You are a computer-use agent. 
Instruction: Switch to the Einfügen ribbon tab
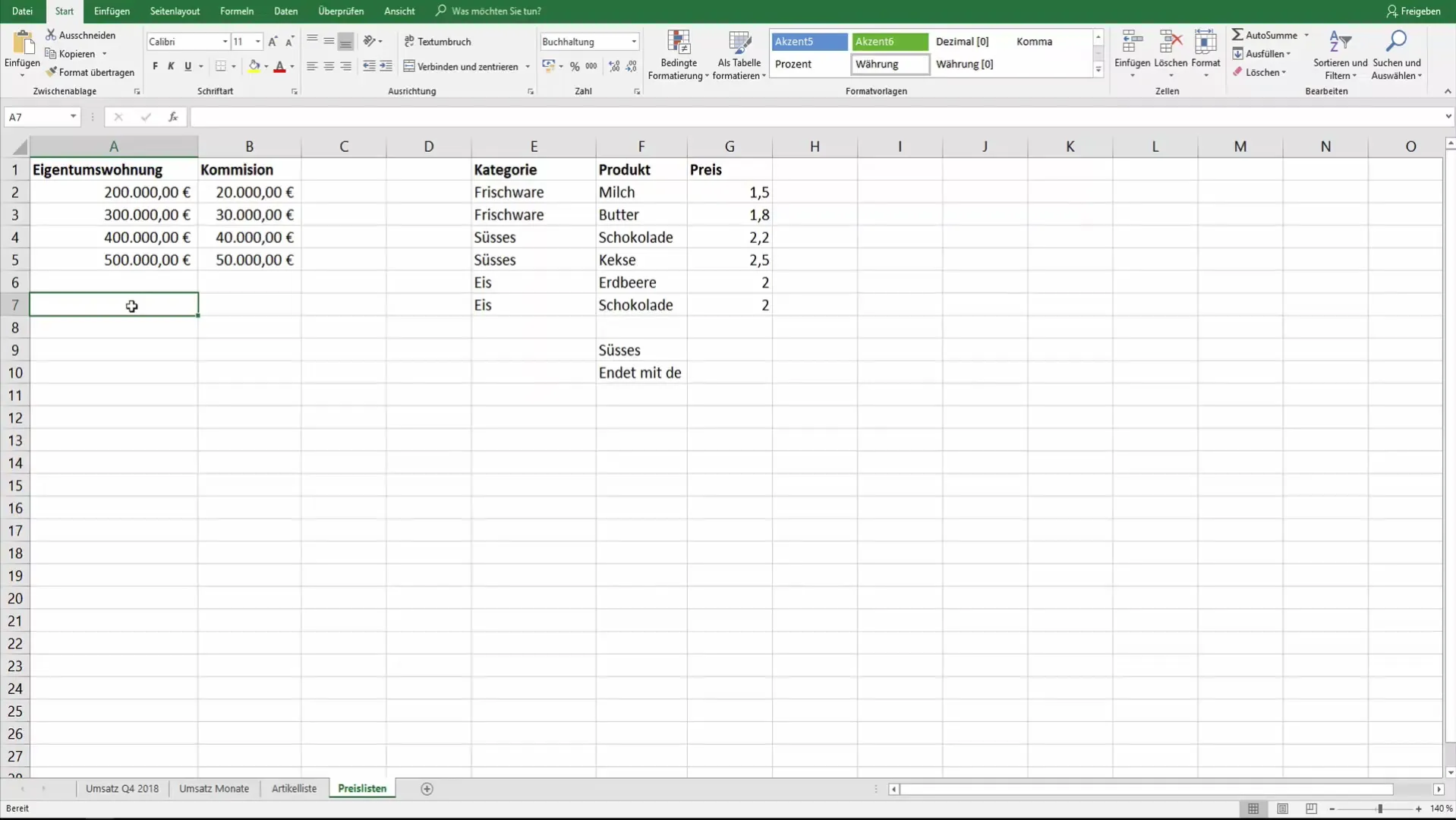click(x=112, y=11)
